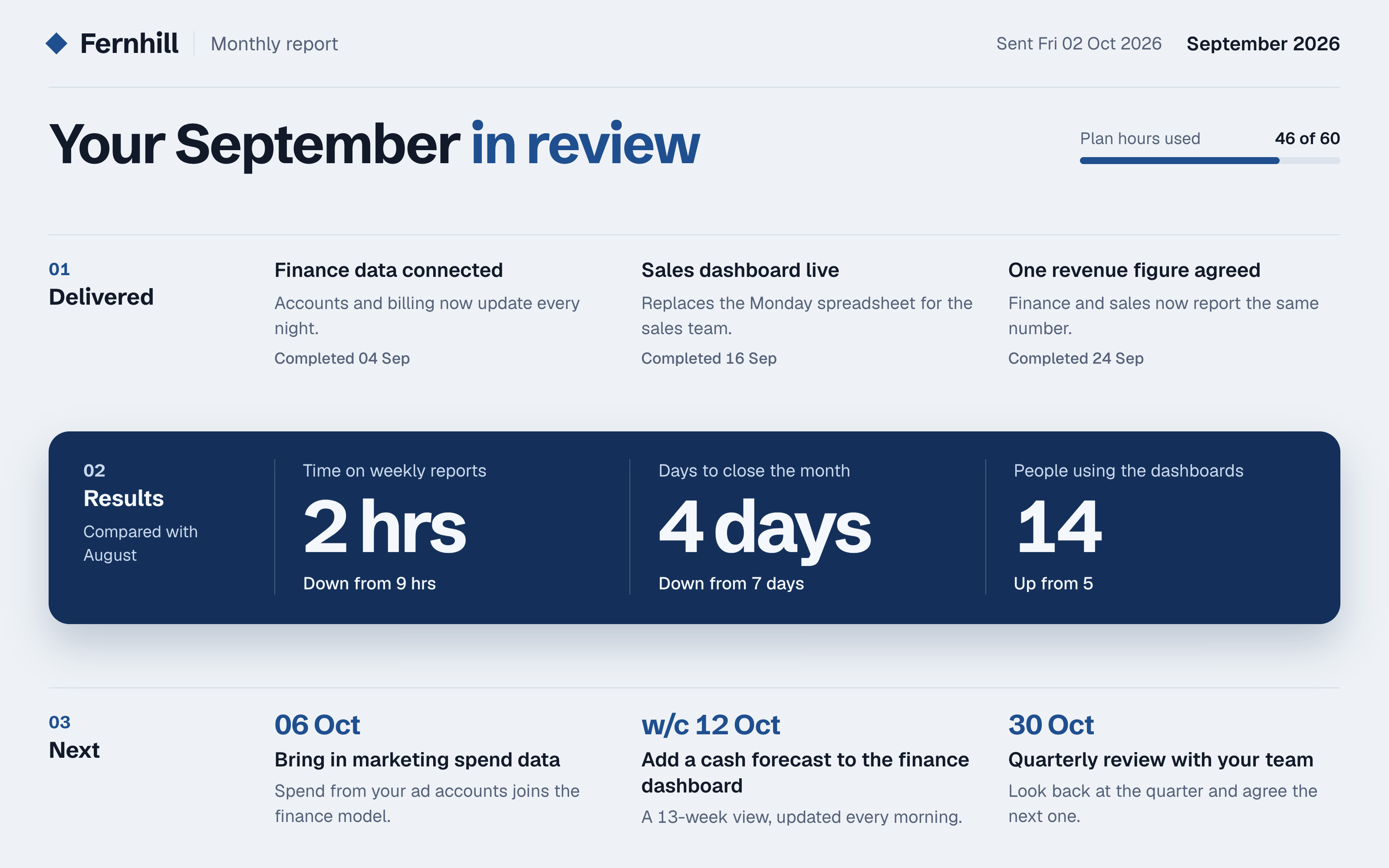Click 'Completed 24 Sep' date

click(1076, 358)
